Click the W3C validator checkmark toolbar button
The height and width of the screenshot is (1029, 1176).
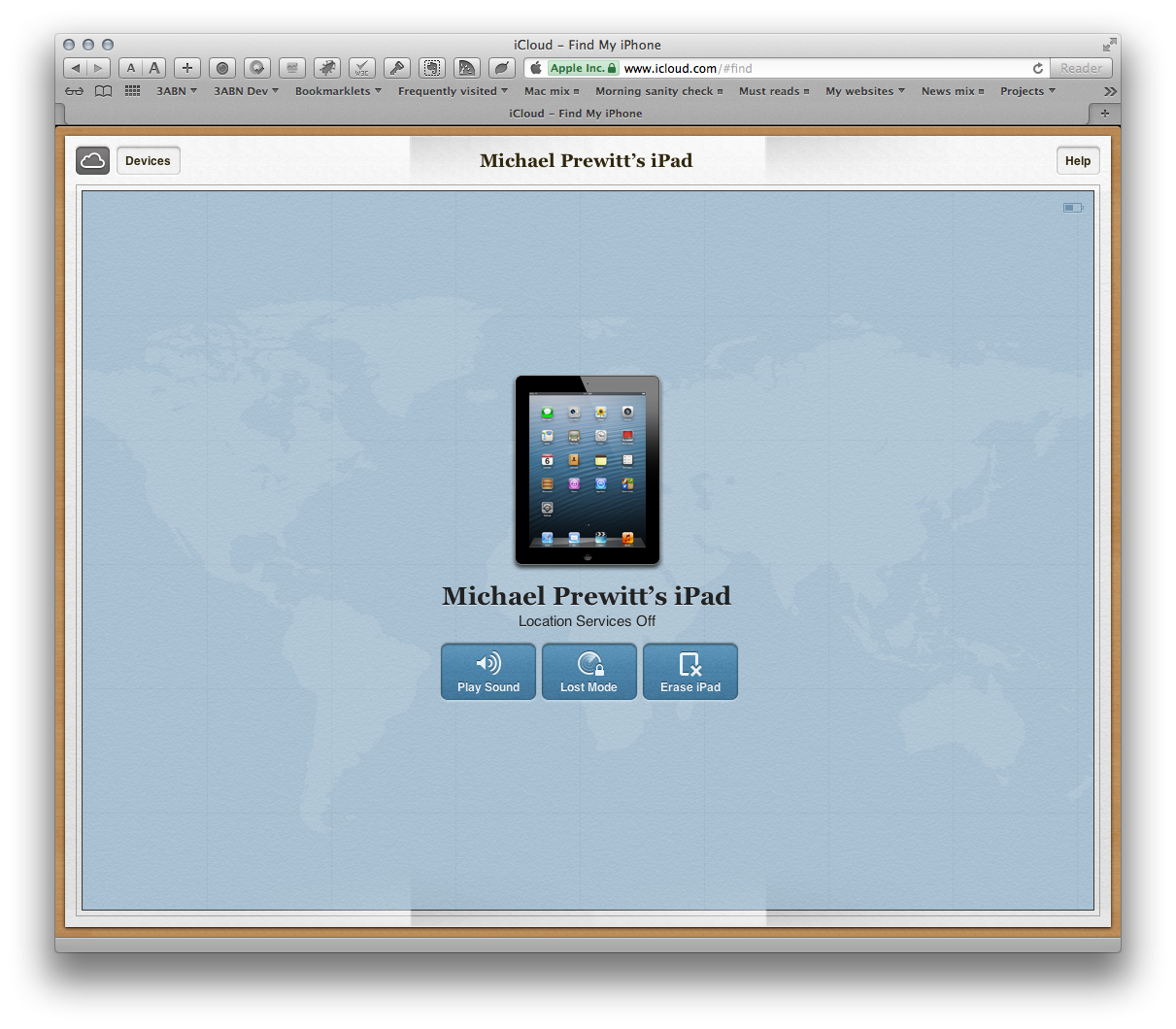tap(362, 68)
